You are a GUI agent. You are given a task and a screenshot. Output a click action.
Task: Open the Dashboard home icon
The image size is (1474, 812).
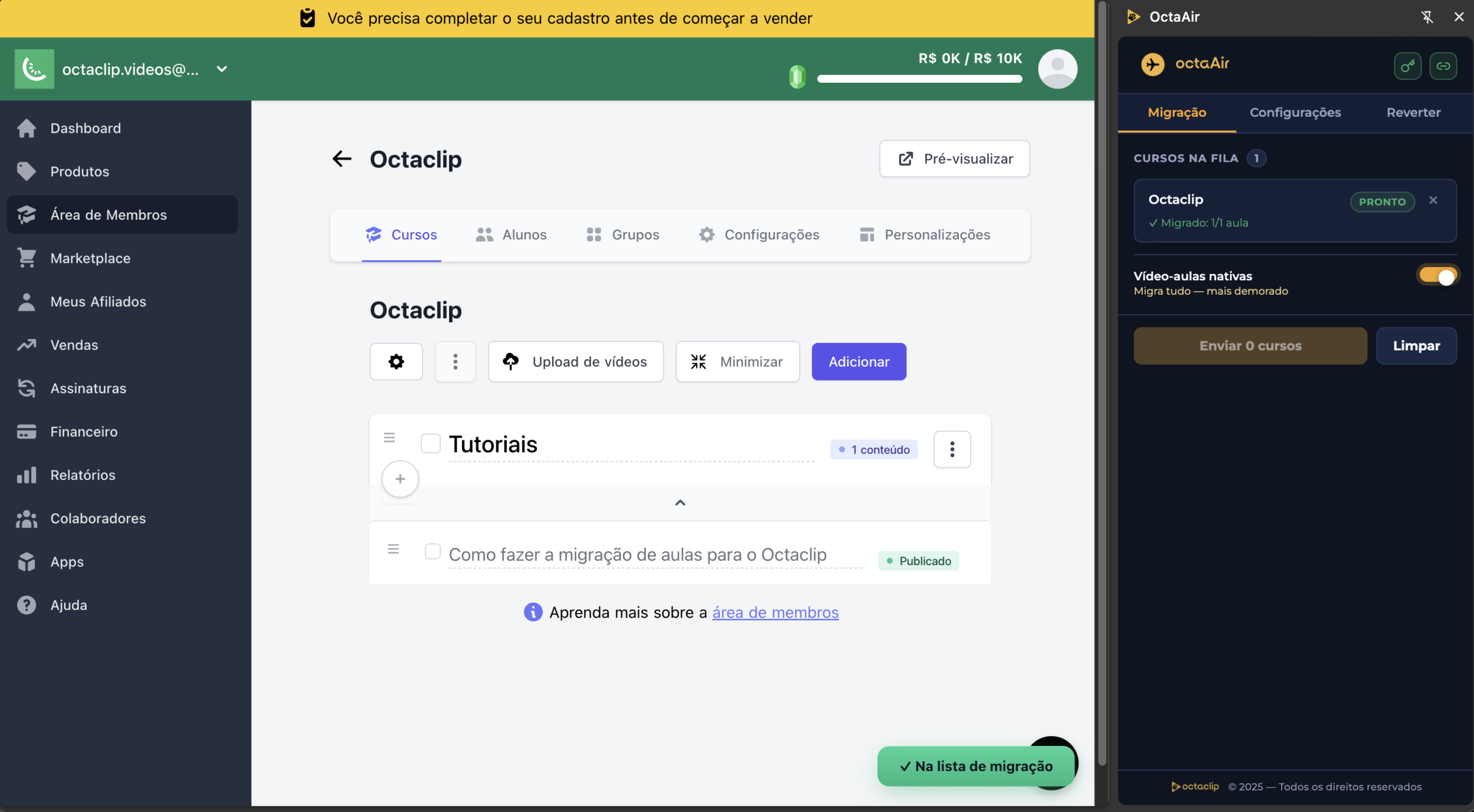coord(26,128)
